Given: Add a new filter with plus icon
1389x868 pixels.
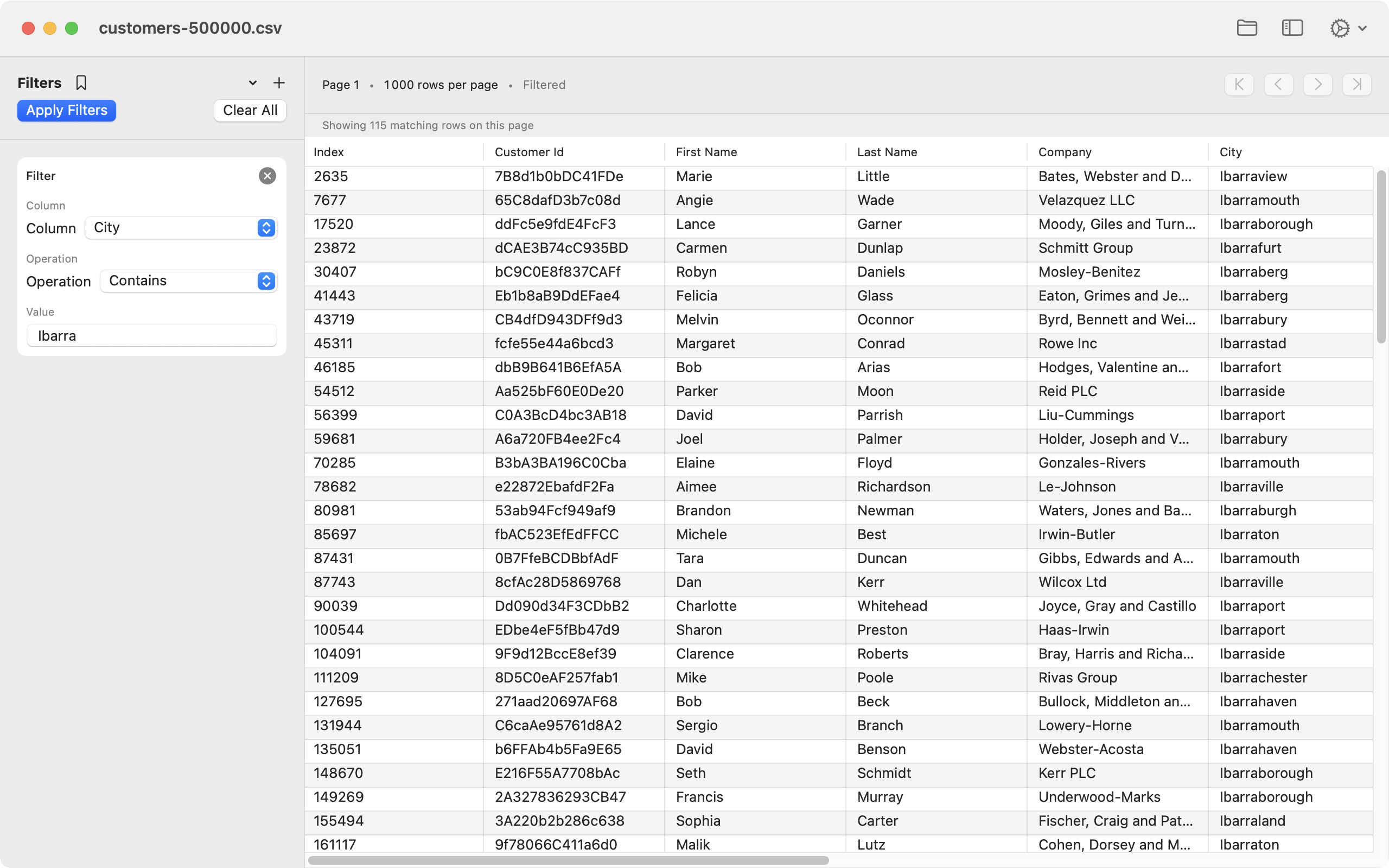Looking at the screenshot, I should coord(279,82).
